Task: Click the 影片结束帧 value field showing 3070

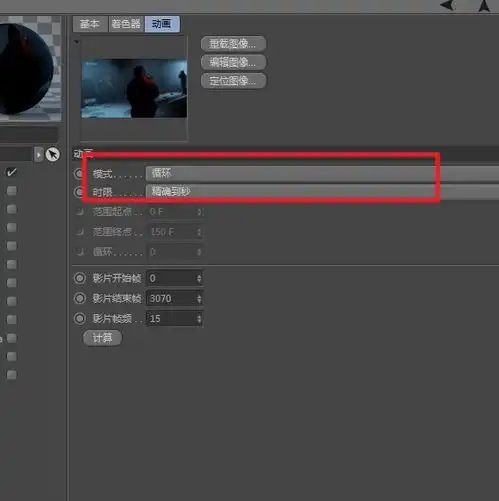Action: pos(174,298)
